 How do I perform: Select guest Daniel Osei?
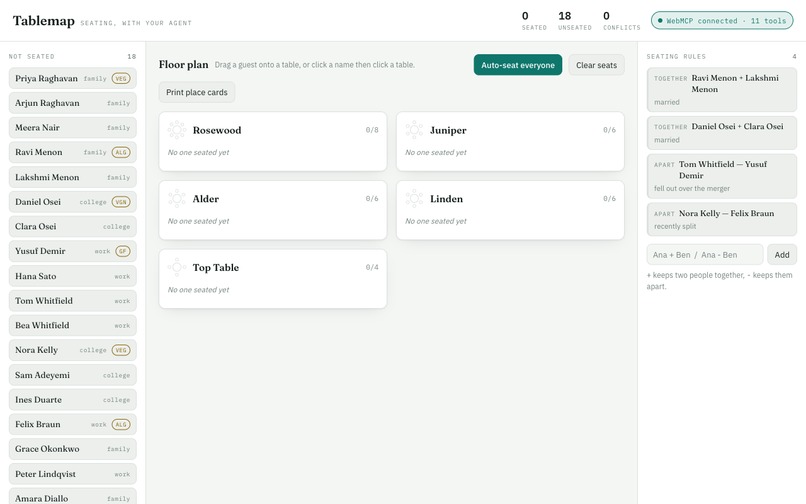pos(72,202)
